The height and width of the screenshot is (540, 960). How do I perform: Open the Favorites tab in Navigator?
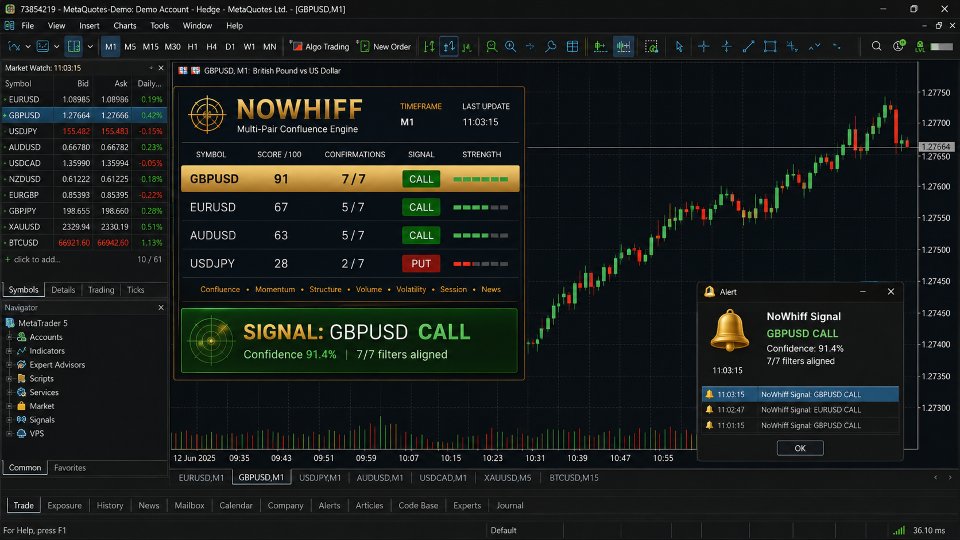pyautogui.click(x=70, y=468)
